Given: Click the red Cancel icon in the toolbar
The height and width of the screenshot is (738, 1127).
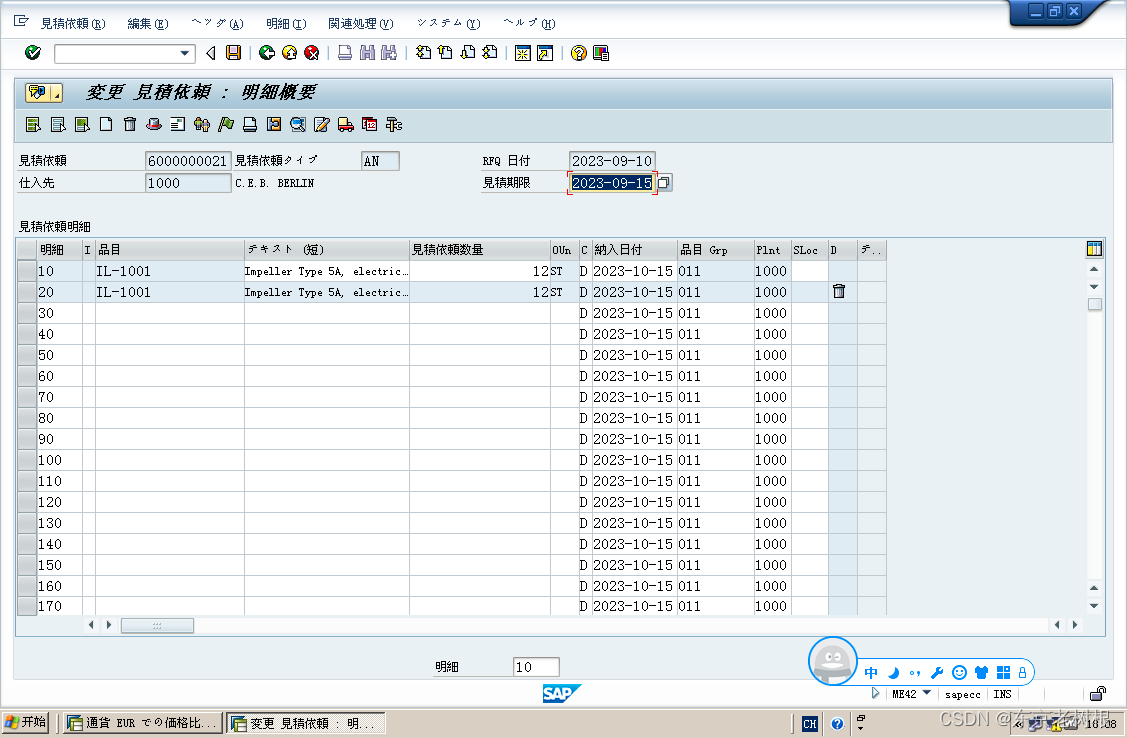Looking at the screenshot, I should click(x=311, y=53).
